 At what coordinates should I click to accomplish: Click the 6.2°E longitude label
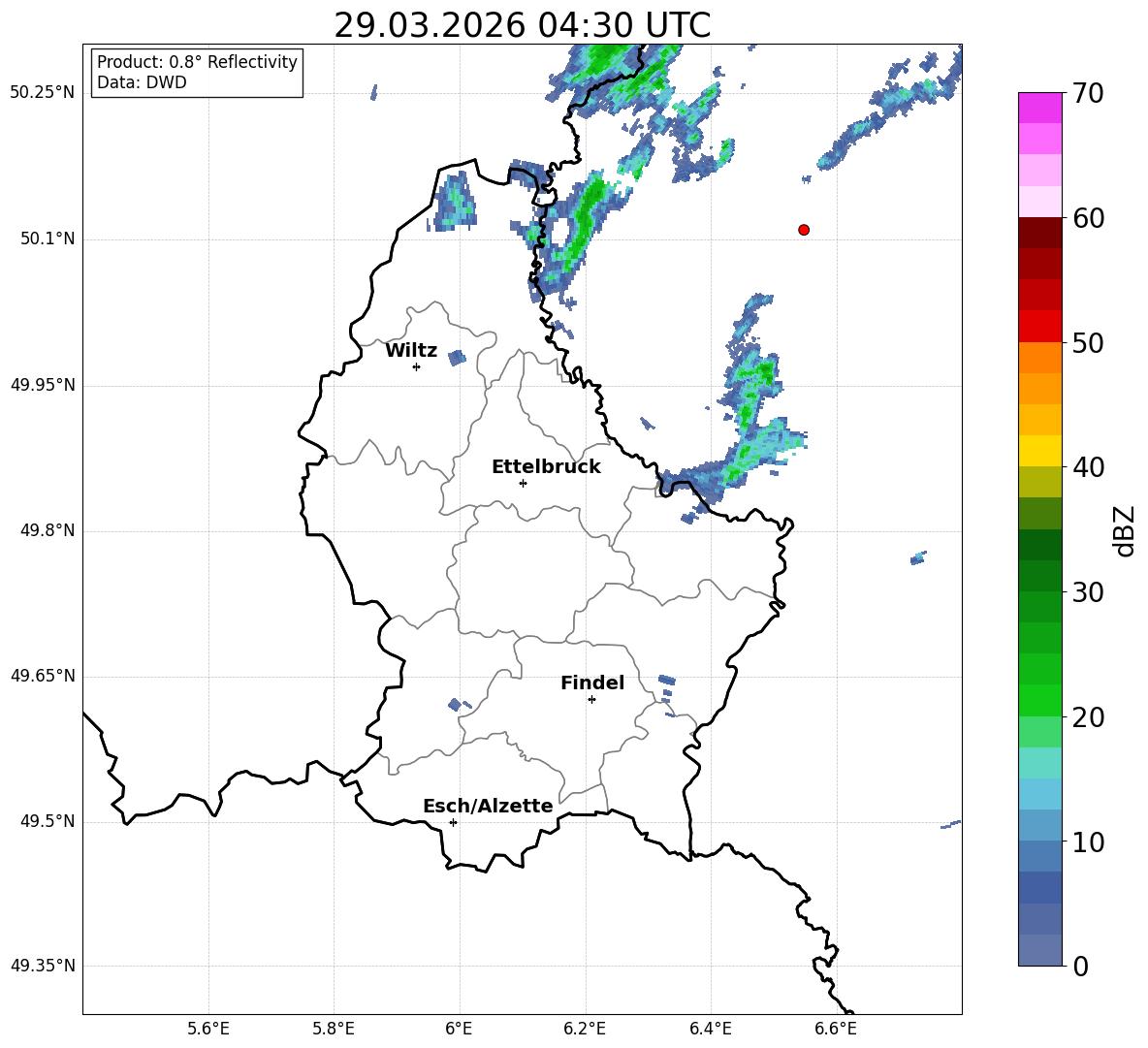[585, 1029]
